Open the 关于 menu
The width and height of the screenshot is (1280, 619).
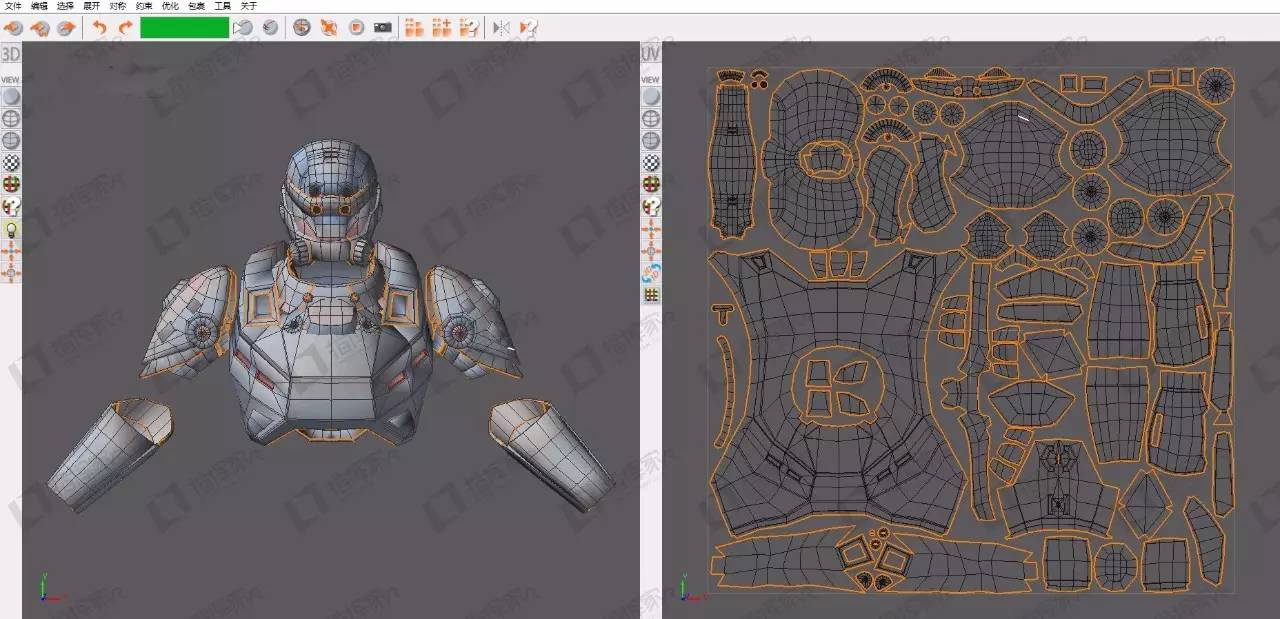click(249, 6)
